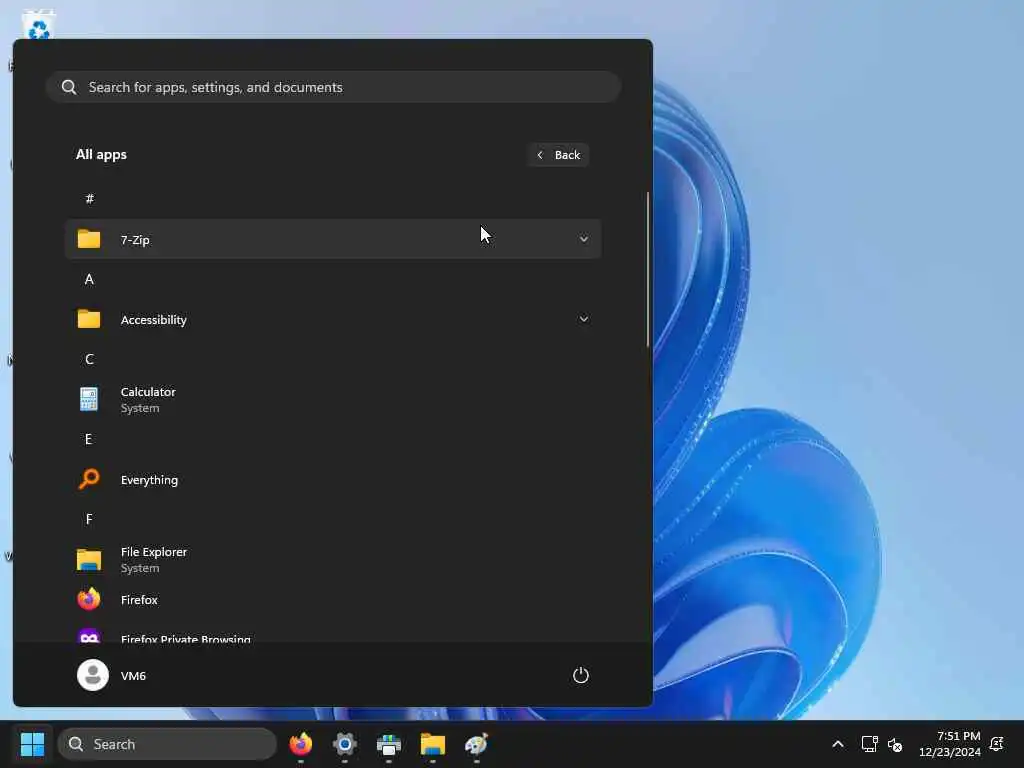Click the File Explorer icon in All apps
The height and width of the screenshot is (768, 1024).
89,560
